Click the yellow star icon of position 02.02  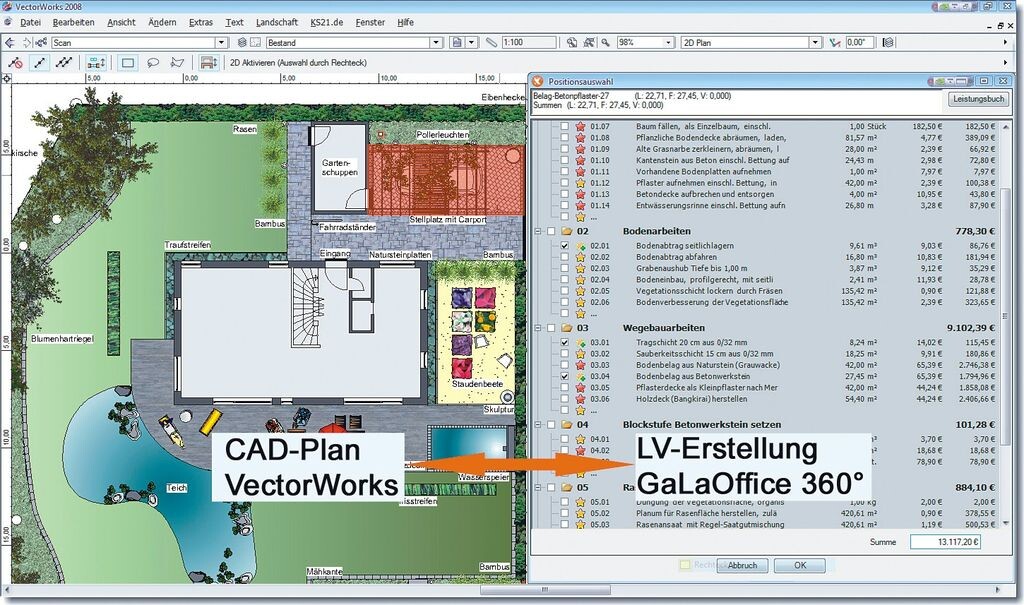581,257
